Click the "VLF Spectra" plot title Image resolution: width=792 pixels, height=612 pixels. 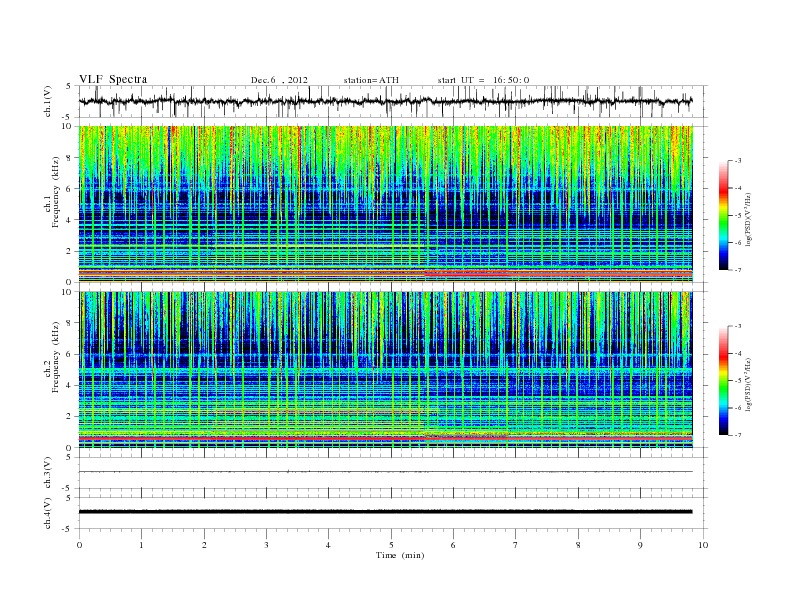click(x=113, y=79)
